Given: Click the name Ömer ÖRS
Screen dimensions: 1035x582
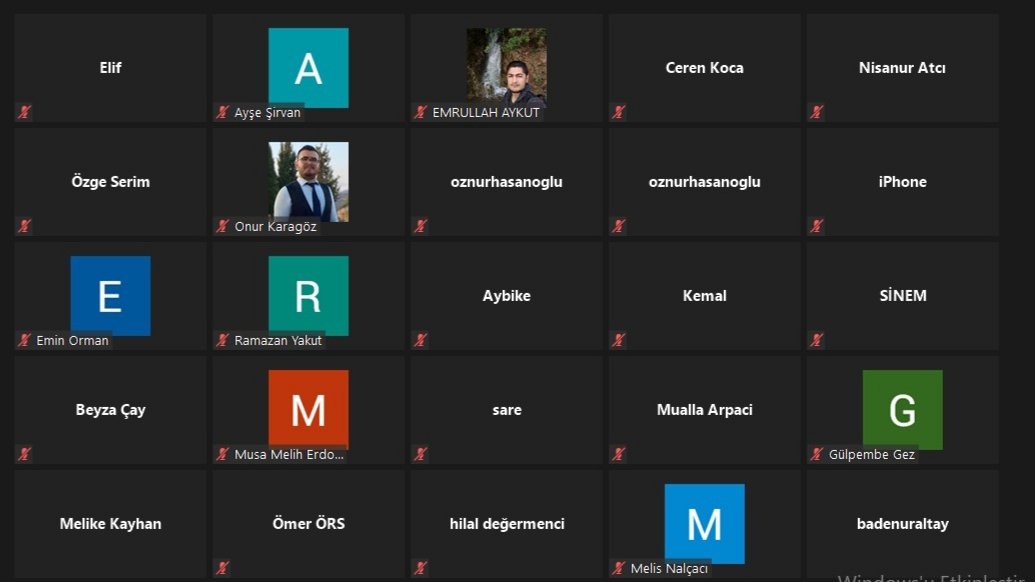Looking at the screenshot, I should click(308, 523).
